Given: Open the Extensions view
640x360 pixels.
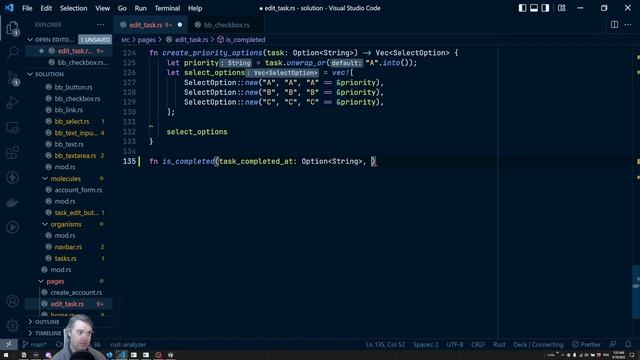Looking at the screenshot, I should point(12,153).
